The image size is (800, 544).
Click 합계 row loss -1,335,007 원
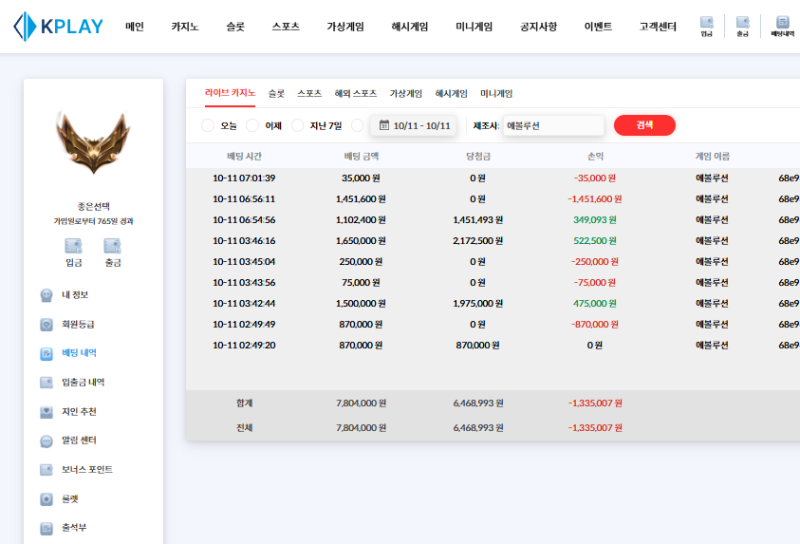coord(595,403)
